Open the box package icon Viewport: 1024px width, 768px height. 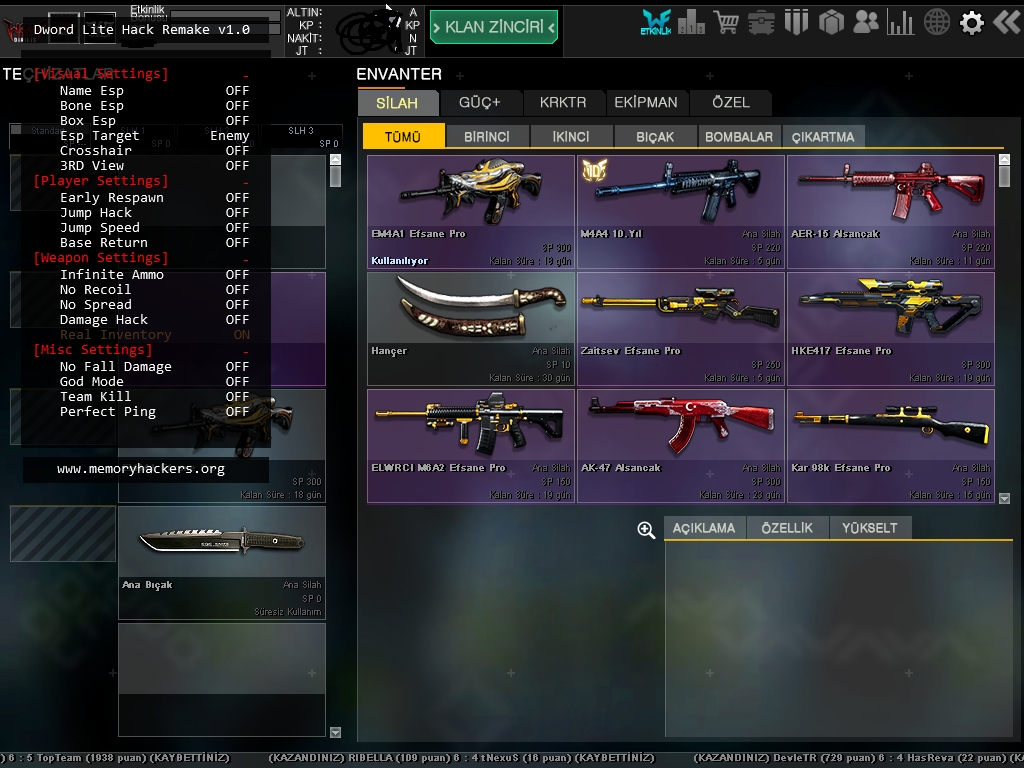click(831, 23)
